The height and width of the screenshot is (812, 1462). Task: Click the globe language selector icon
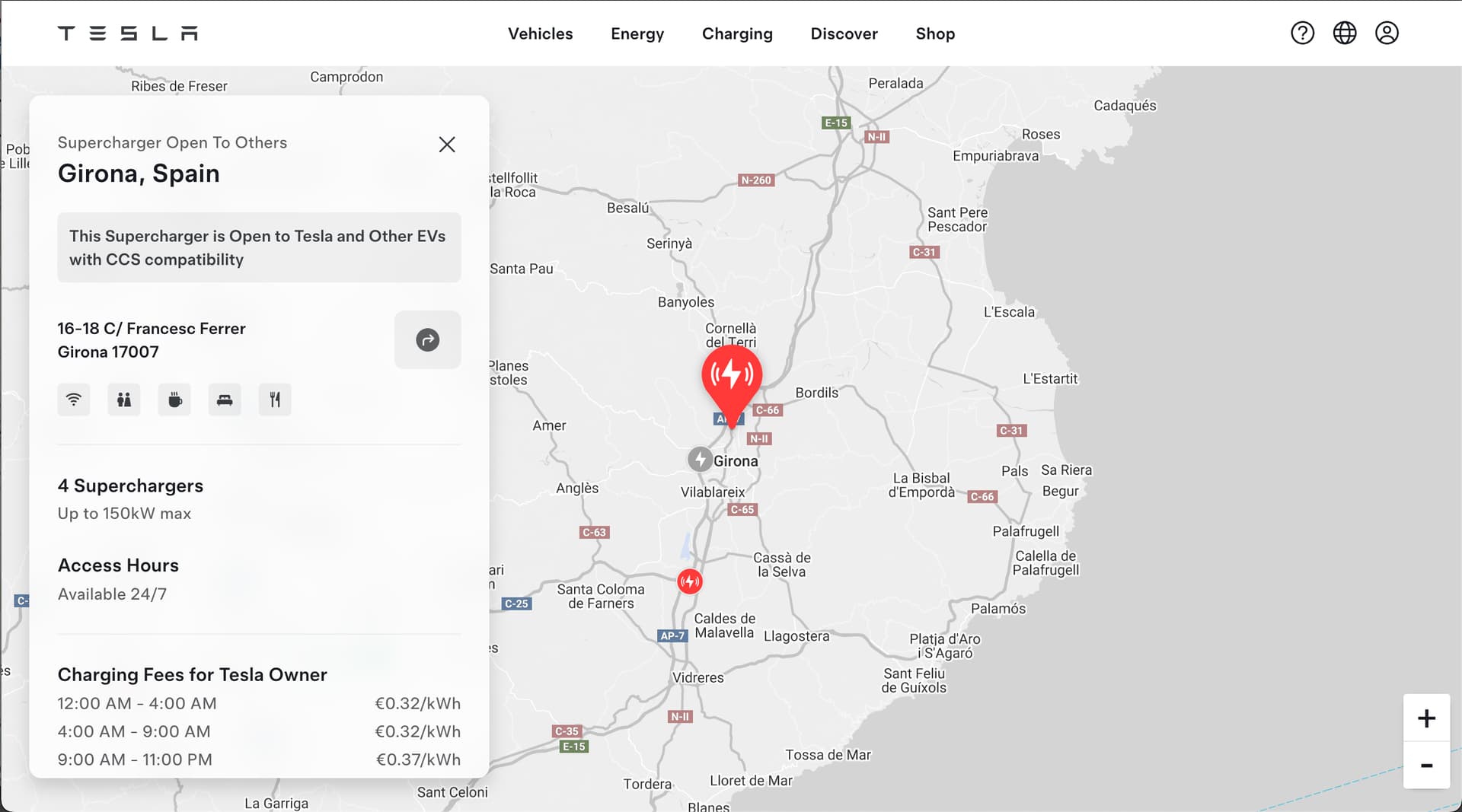1344,33
